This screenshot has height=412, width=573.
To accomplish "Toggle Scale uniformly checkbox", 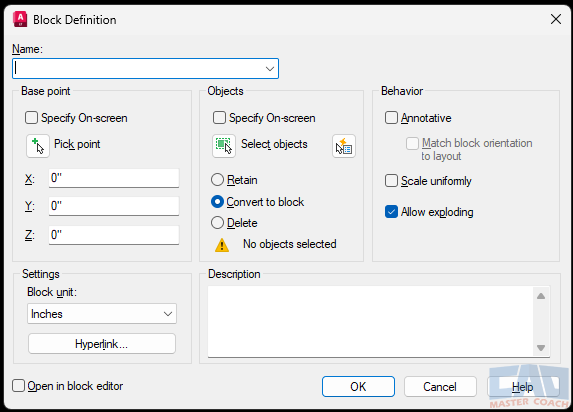I will click(x=391, y=181).
